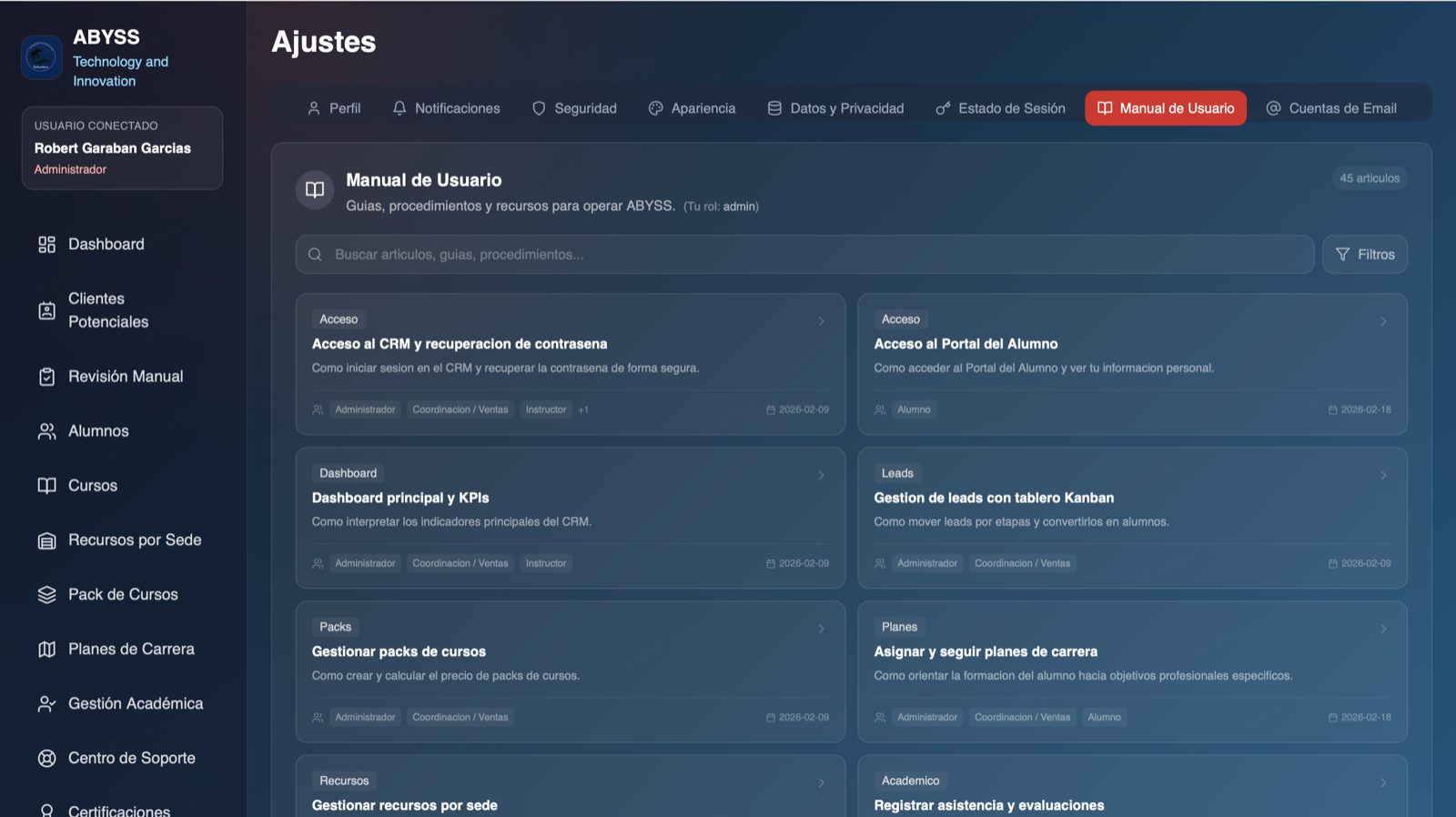Click the Alumnos people icon

tap(46, 431)
